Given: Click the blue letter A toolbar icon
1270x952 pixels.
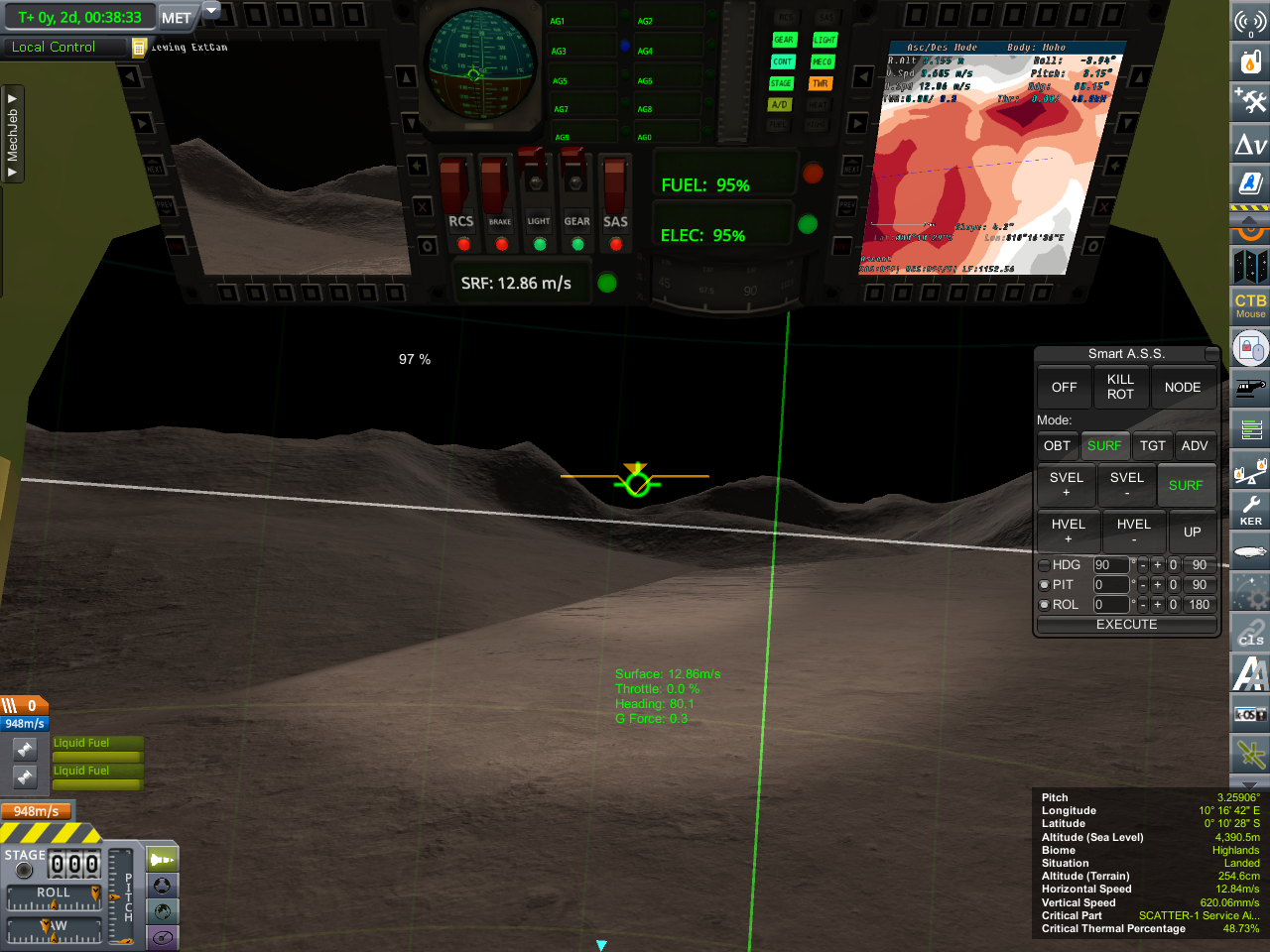Looking at the screenshot, I should click(1250, 182).
